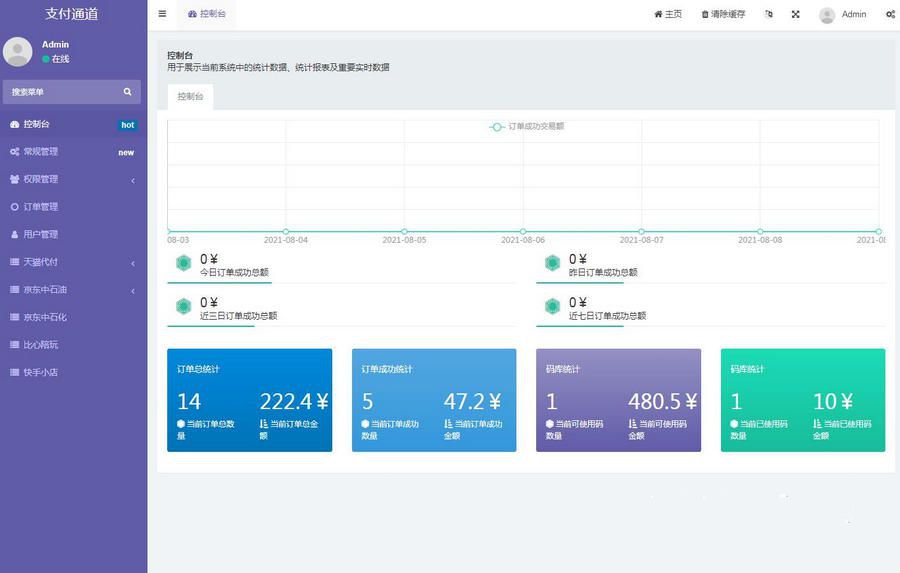
Task: Open 快手小店 in the sidebar menu
Action: (73, 372)
